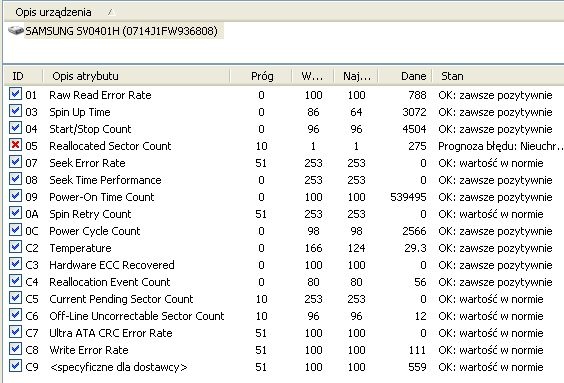Screen dimensions: 564x383
Task: Toggle checkbox for Spin Retry Count
Action: pos(15,213)
